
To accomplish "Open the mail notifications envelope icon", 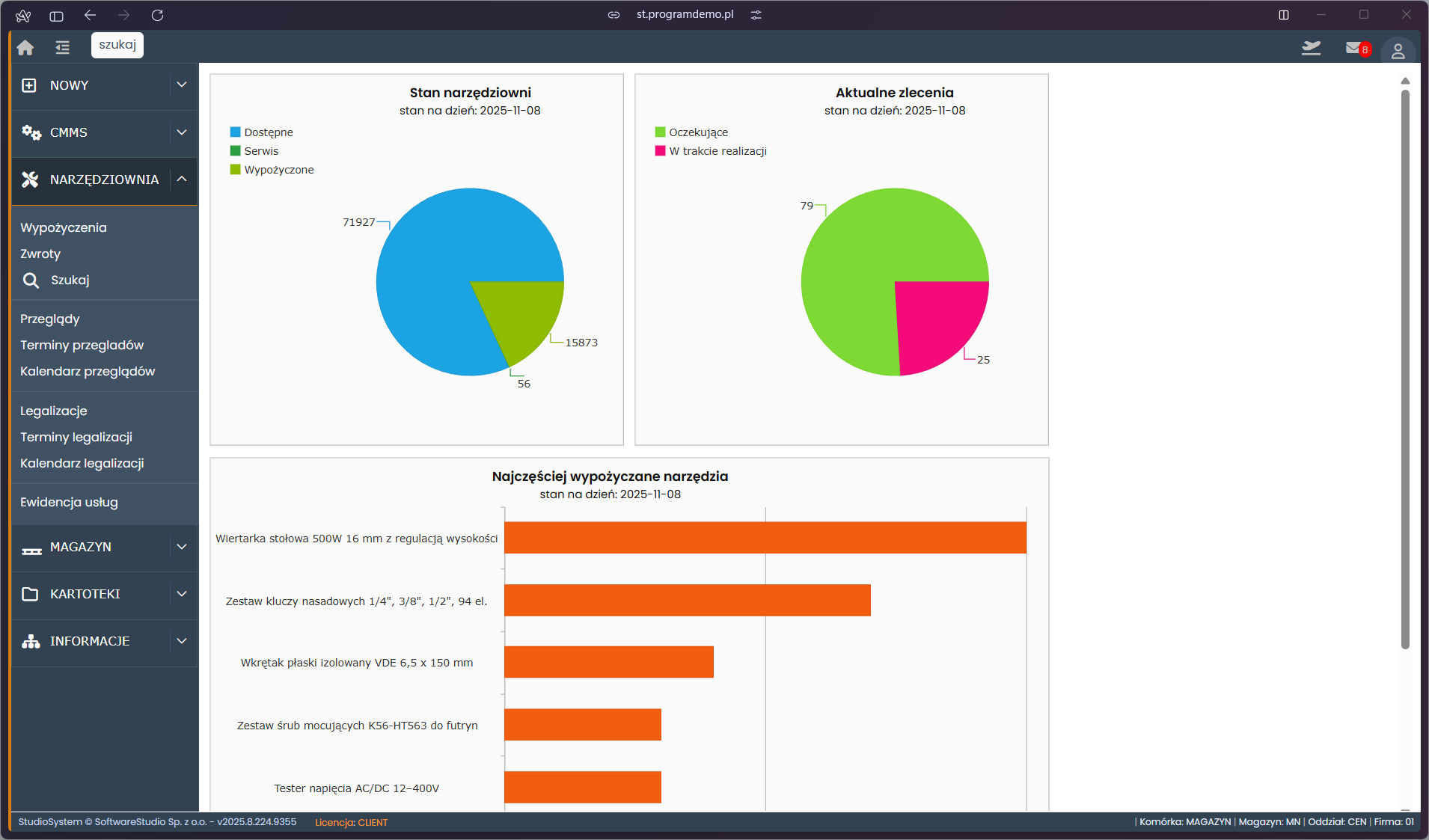I will [1353, 48].
